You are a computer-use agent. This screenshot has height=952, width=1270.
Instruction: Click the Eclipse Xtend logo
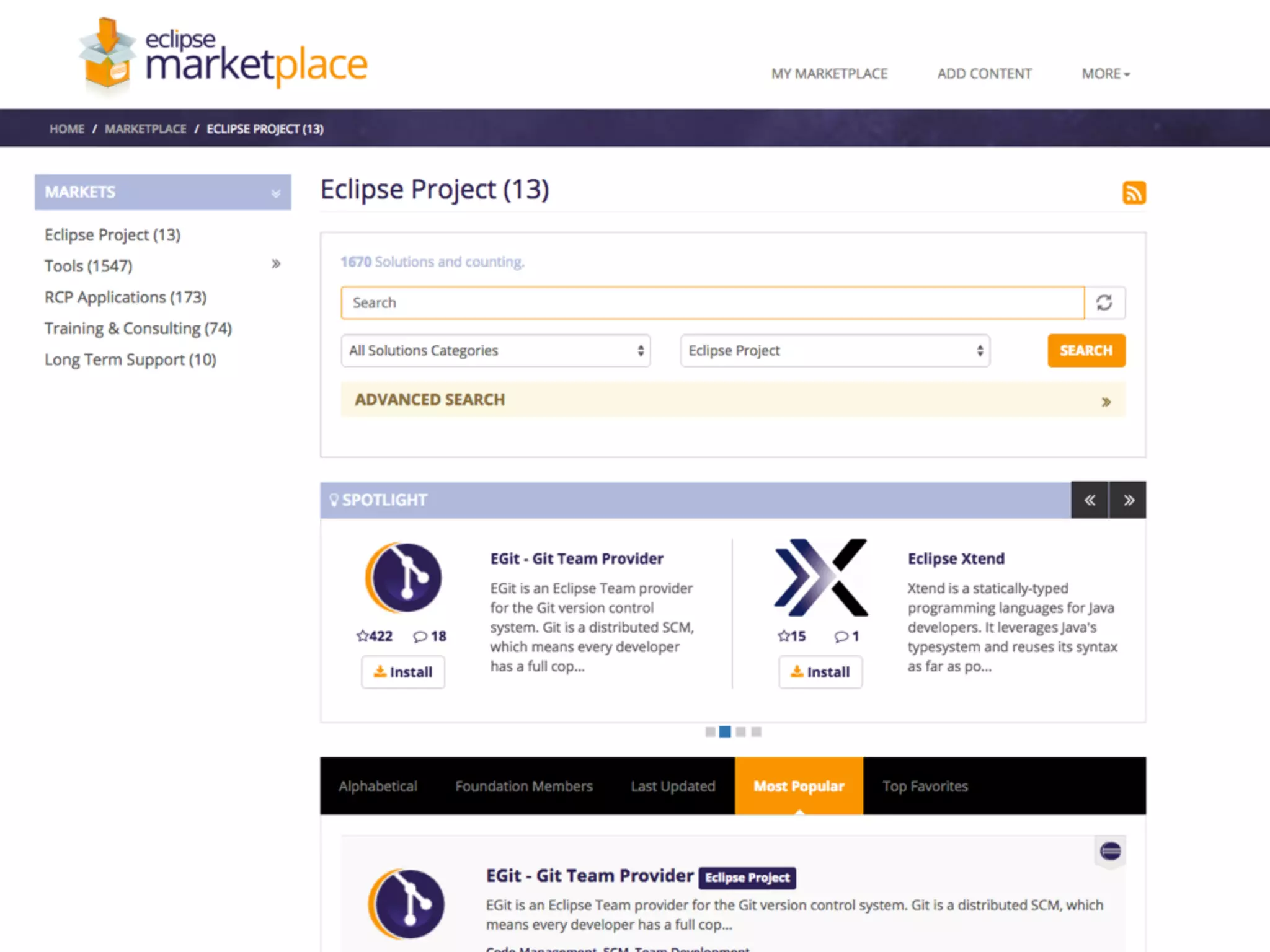[820, 578]
